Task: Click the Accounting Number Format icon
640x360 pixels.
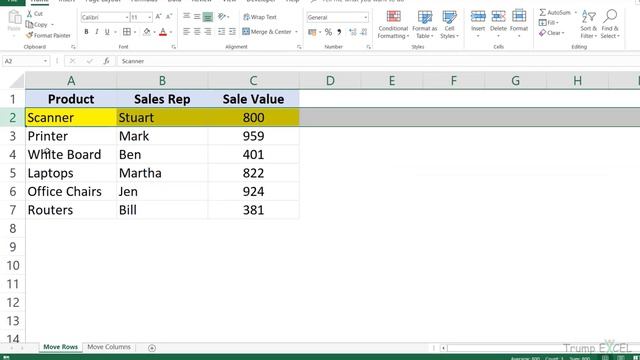Action: [312, 32]
